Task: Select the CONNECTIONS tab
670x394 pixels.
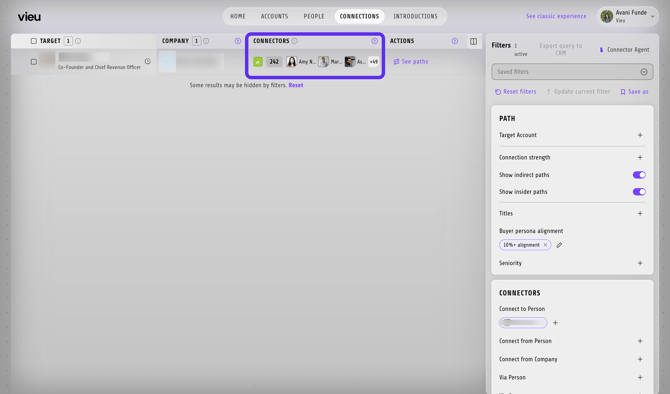Action: pyautogui.click(x=359, y=16)
